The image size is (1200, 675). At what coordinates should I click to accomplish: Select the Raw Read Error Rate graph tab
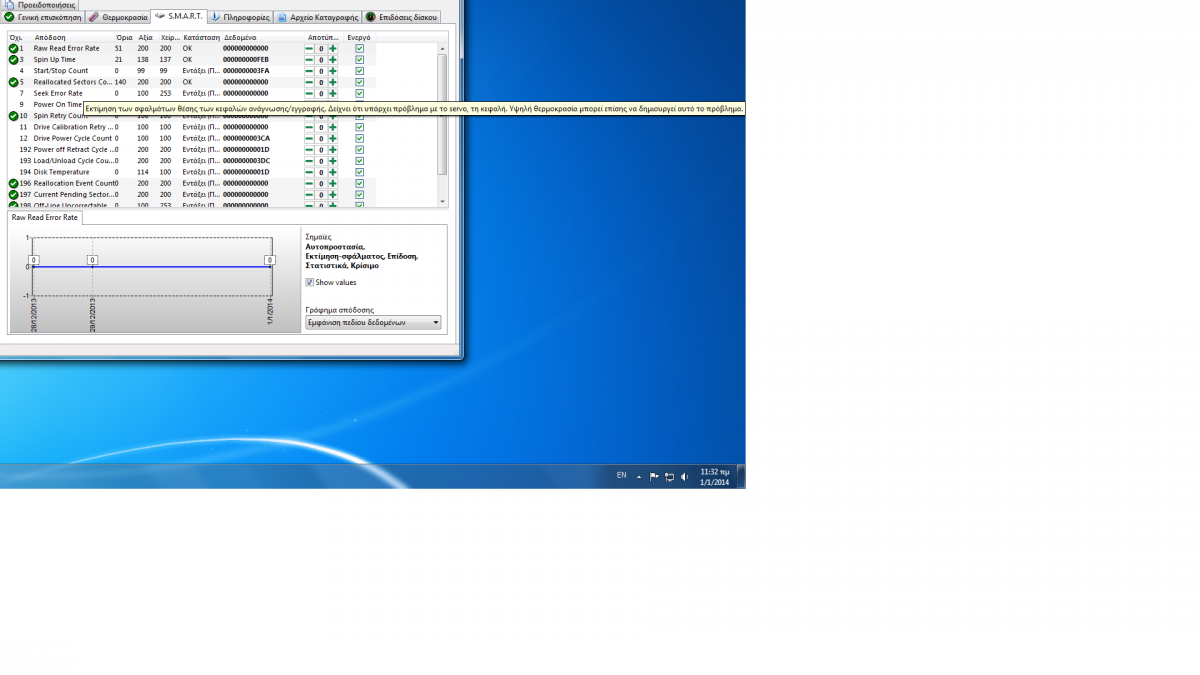[x=44, y=217]
